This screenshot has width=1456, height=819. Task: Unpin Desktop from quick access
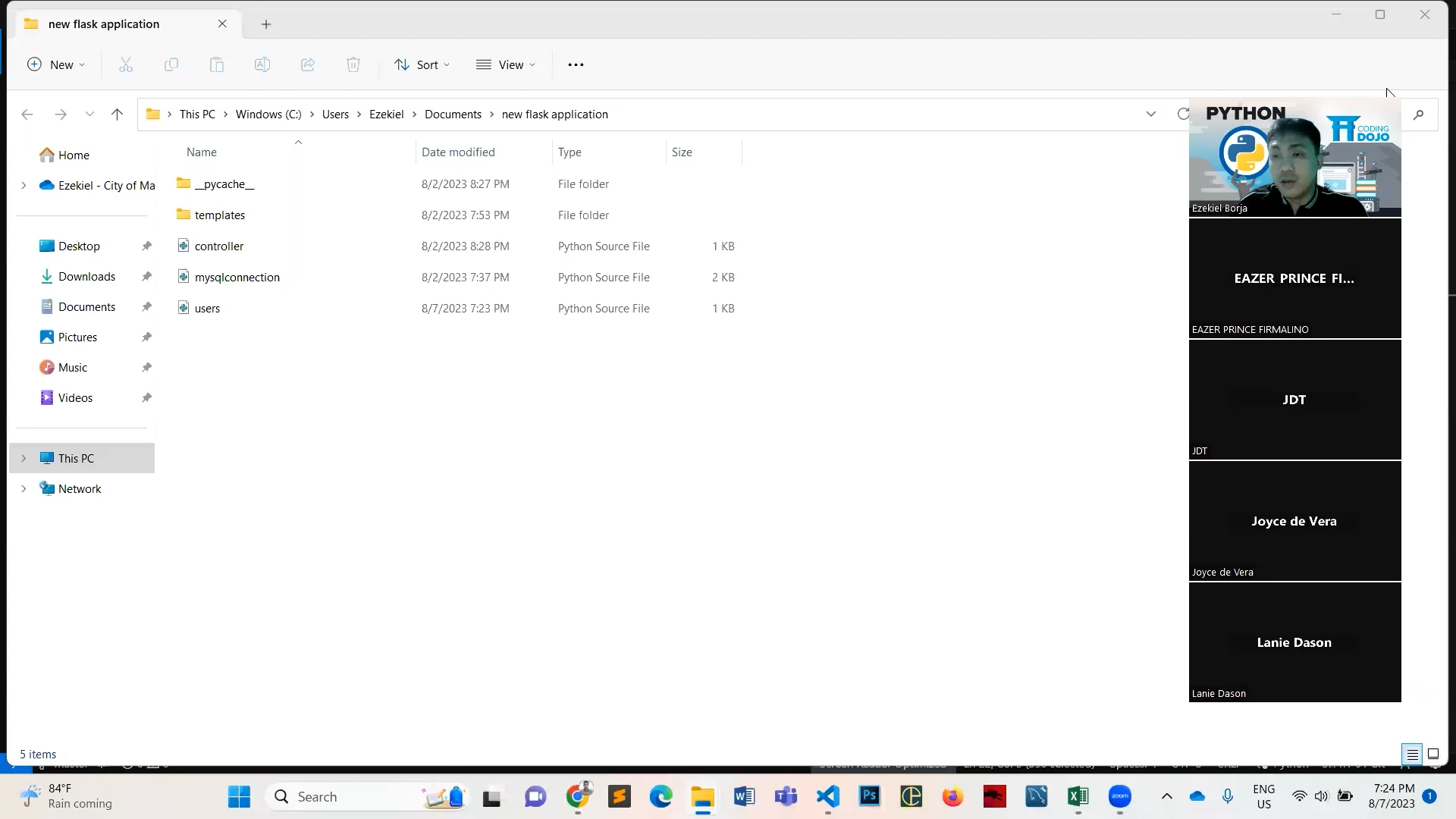click(146, 246)
